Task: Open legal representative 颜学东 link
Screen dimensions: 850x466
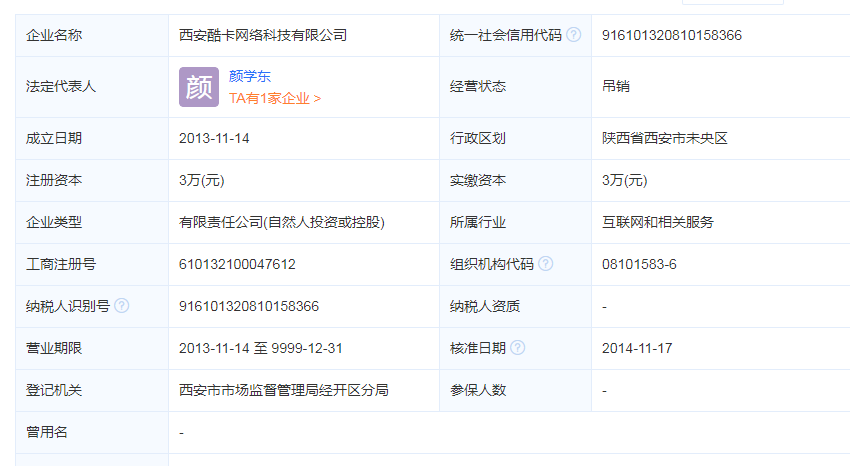Action: (x=250, y=76)
